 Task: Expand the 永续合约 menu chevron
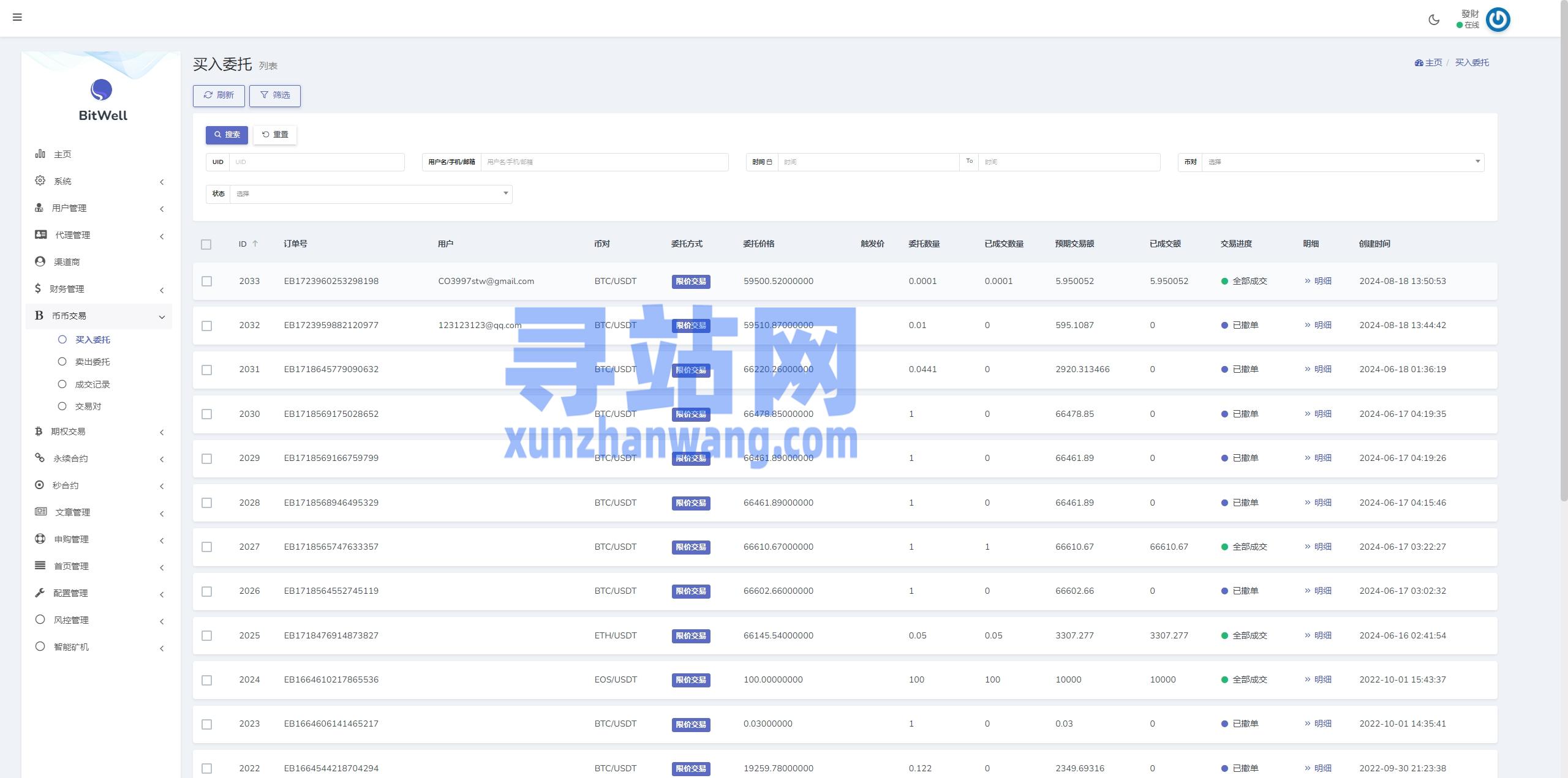162,459
